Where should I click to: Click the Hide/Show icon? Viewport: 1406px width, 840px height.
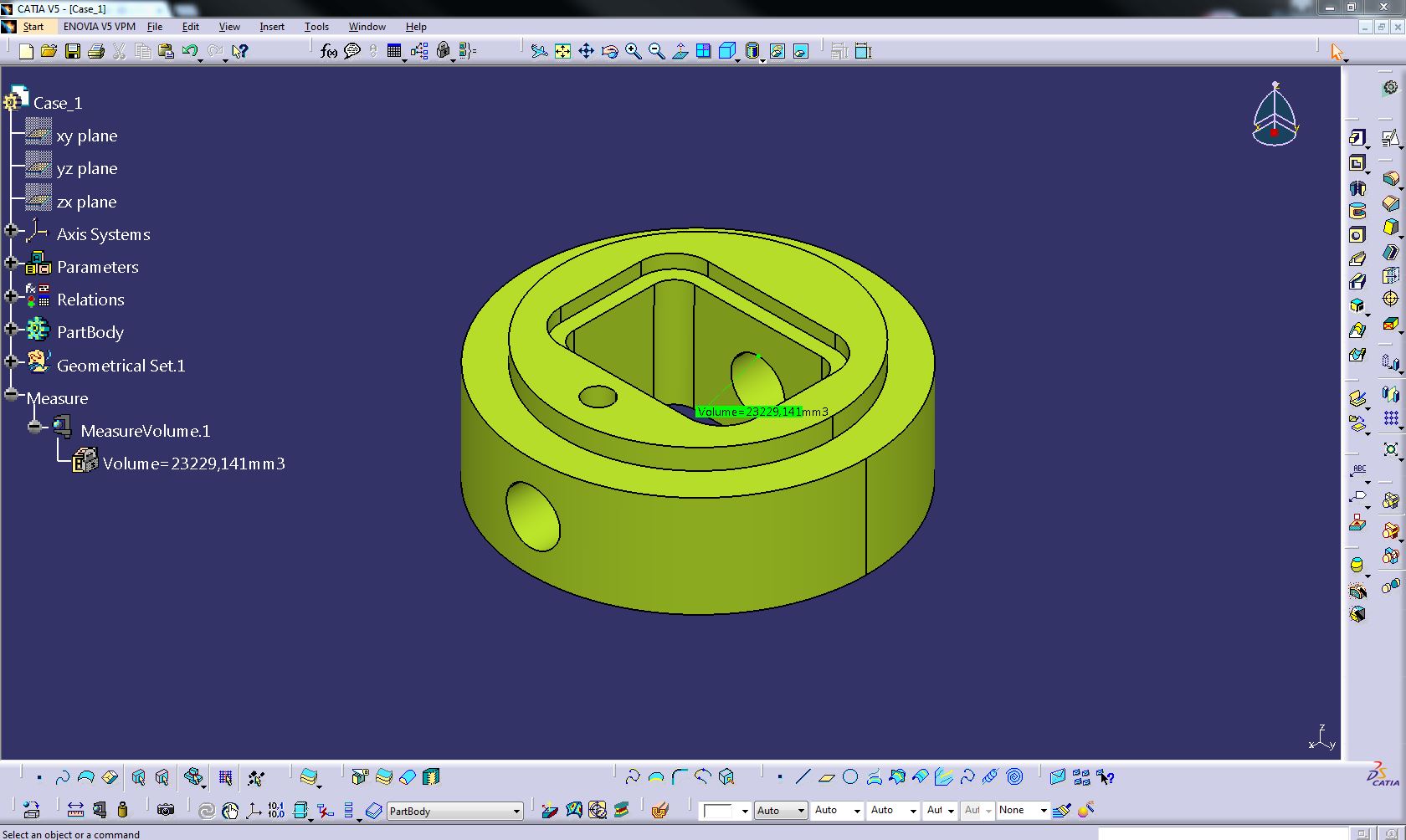[x=777, y=52]
